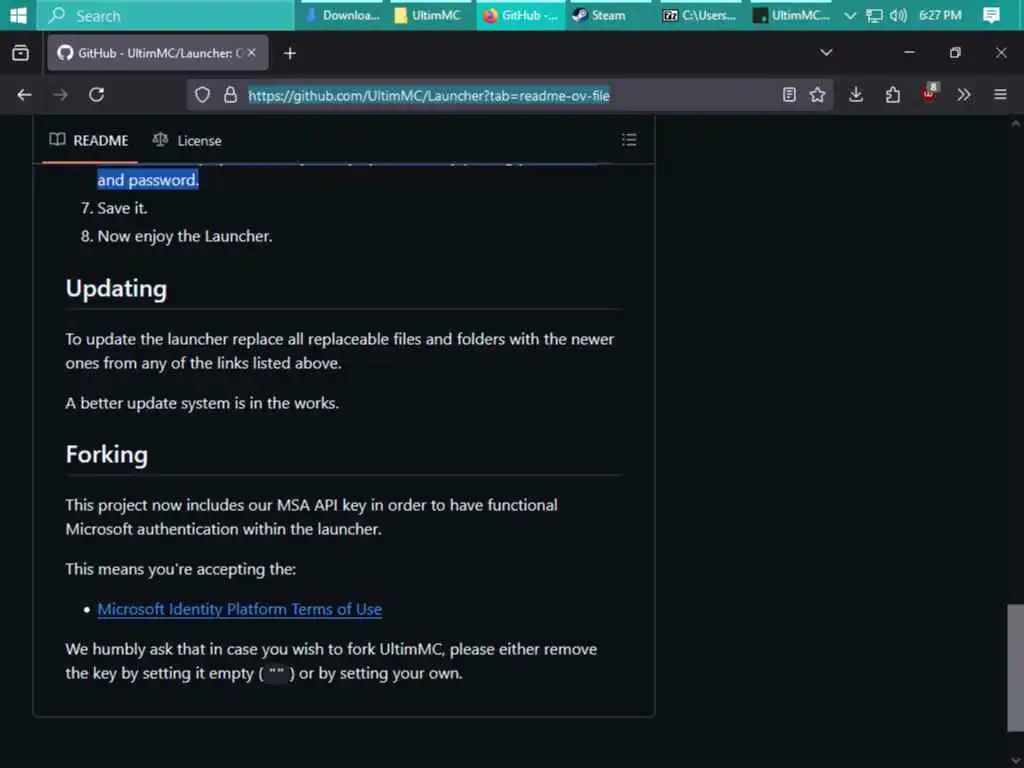Click 'A better update system' sentence
The height and width of the screenshot is (768, 1024).
[x=202, y=403]
